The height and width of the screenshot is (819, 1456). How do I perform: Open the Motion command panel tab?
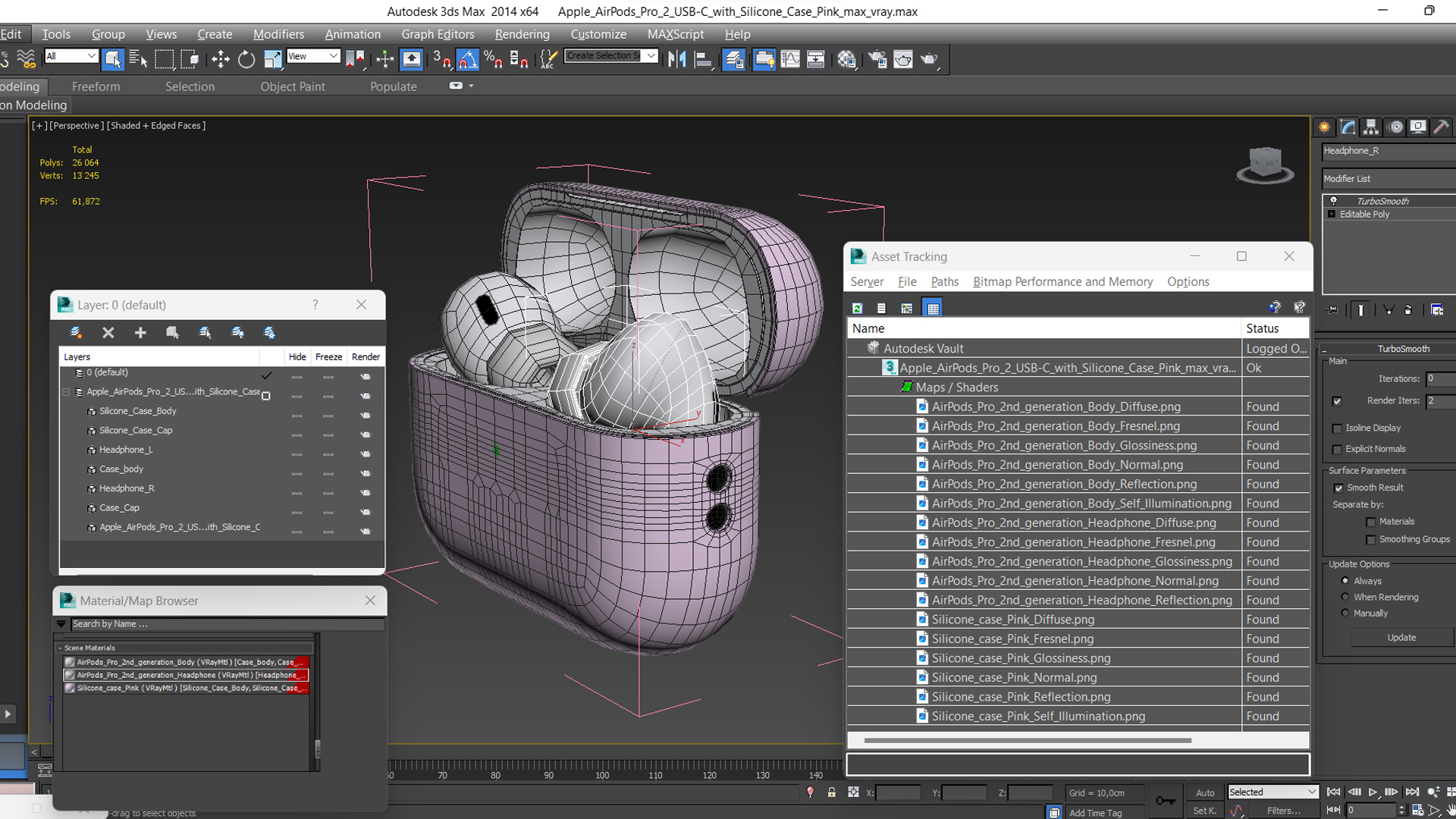tap(1395, 127)
